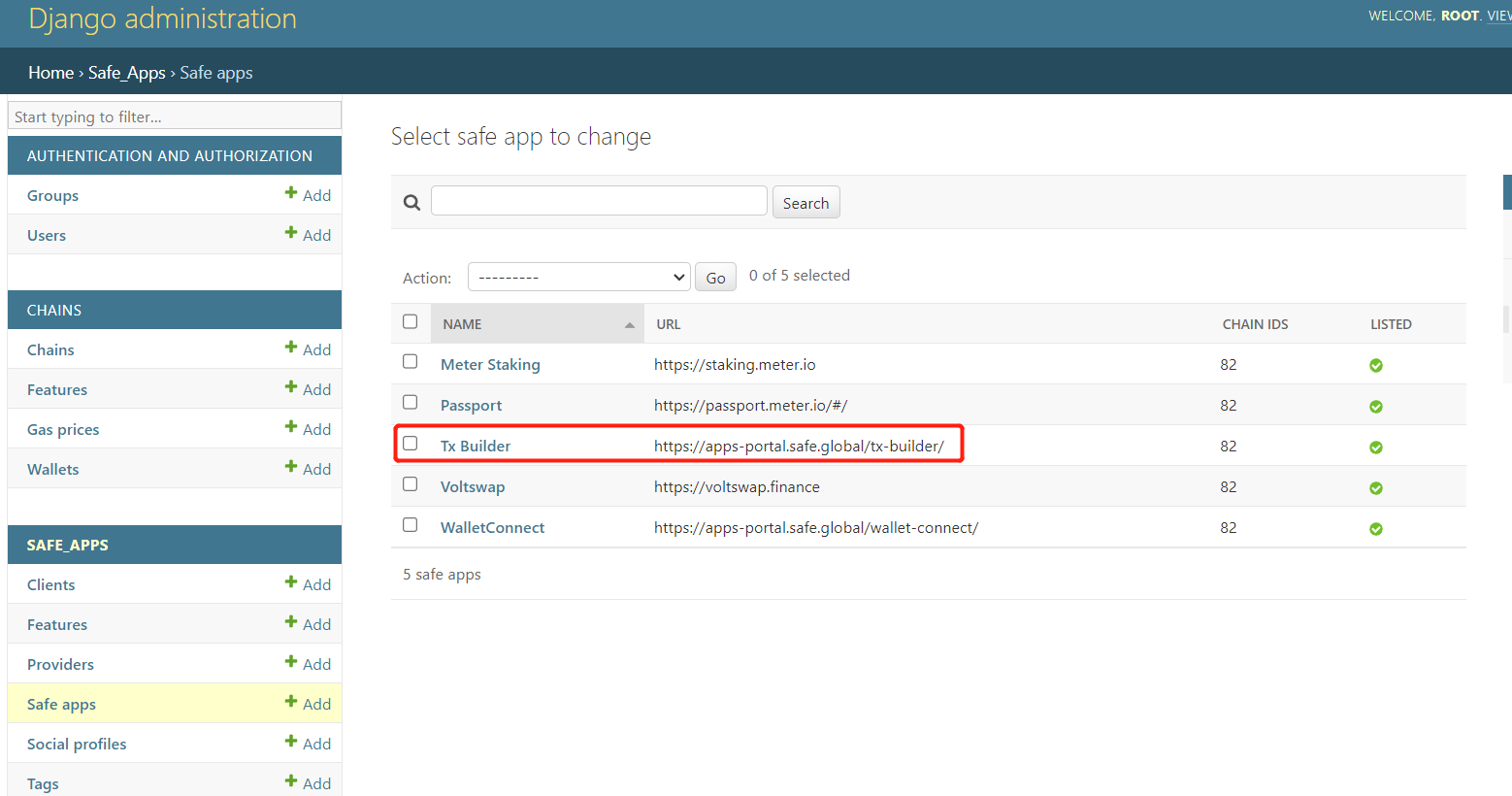Open Social profiles in sidebar
Image resolution: width=1512 pixels, height=796 pixels.
coord(77,744)
